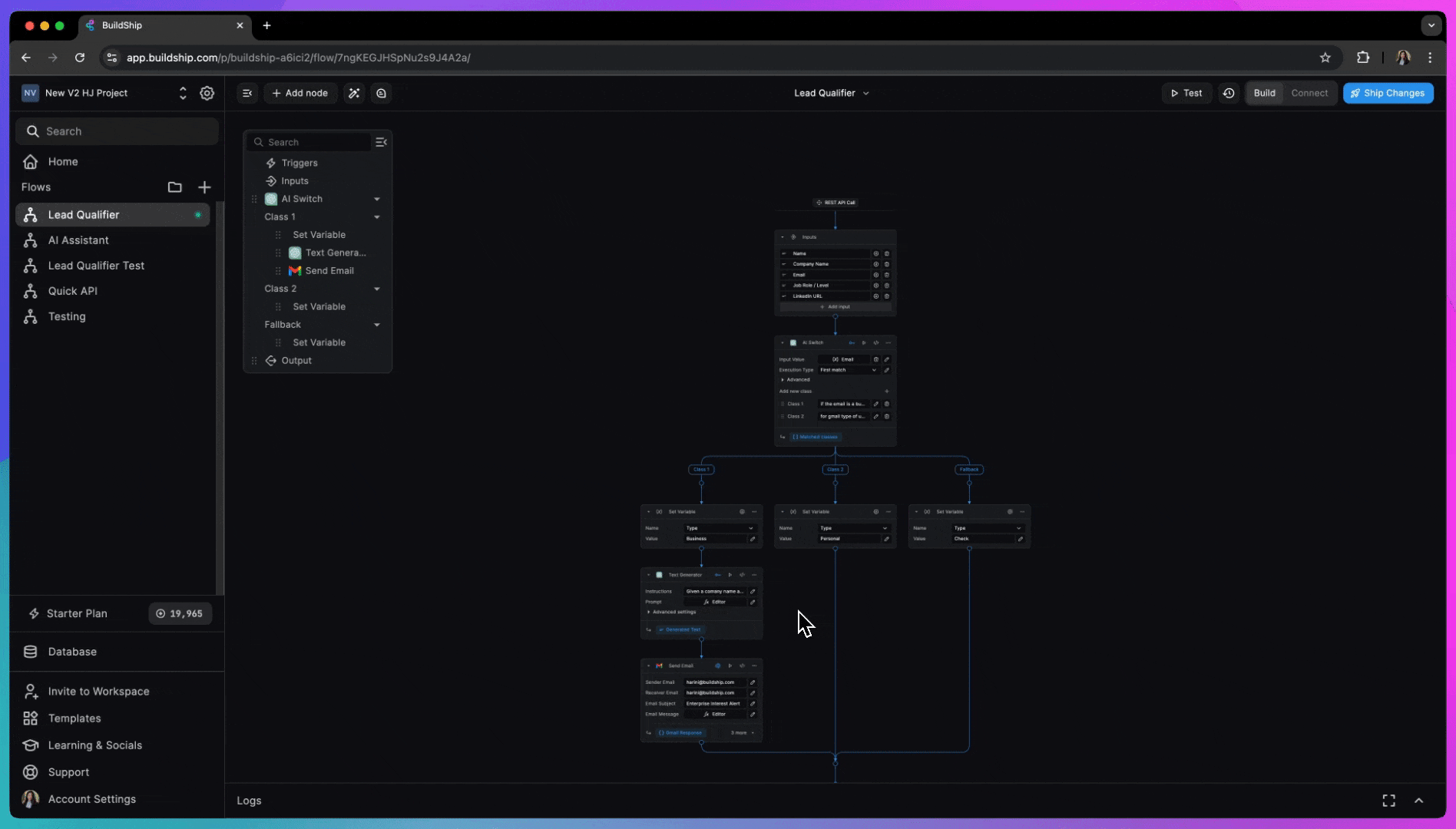Open settings for LinkedIn URL input
This screenshot has width=1456, height=829.
[876, 296]
